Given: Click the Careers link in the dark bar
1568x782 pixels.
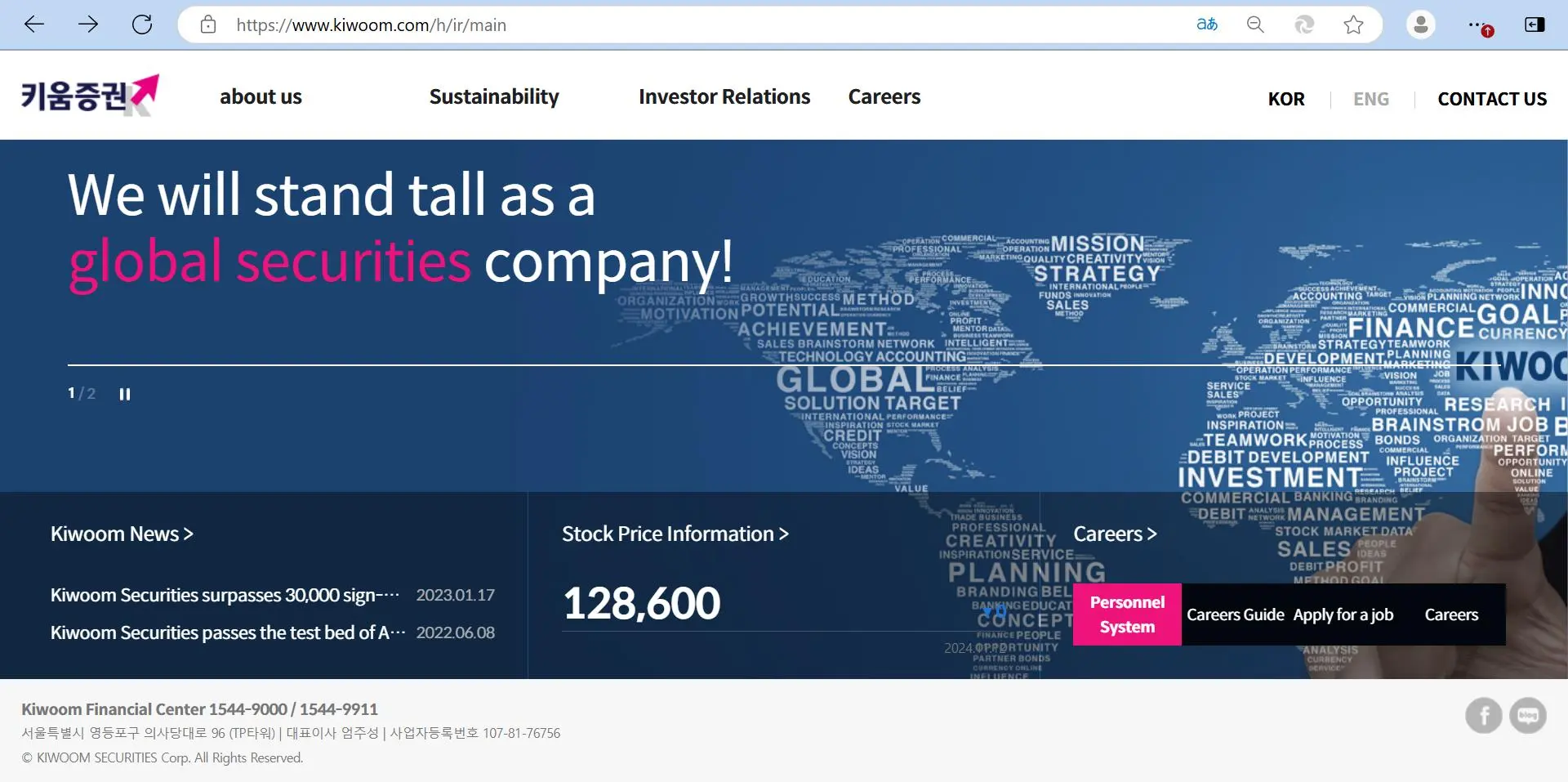Looking at the screenshot, I should [x=1451, y=614].
